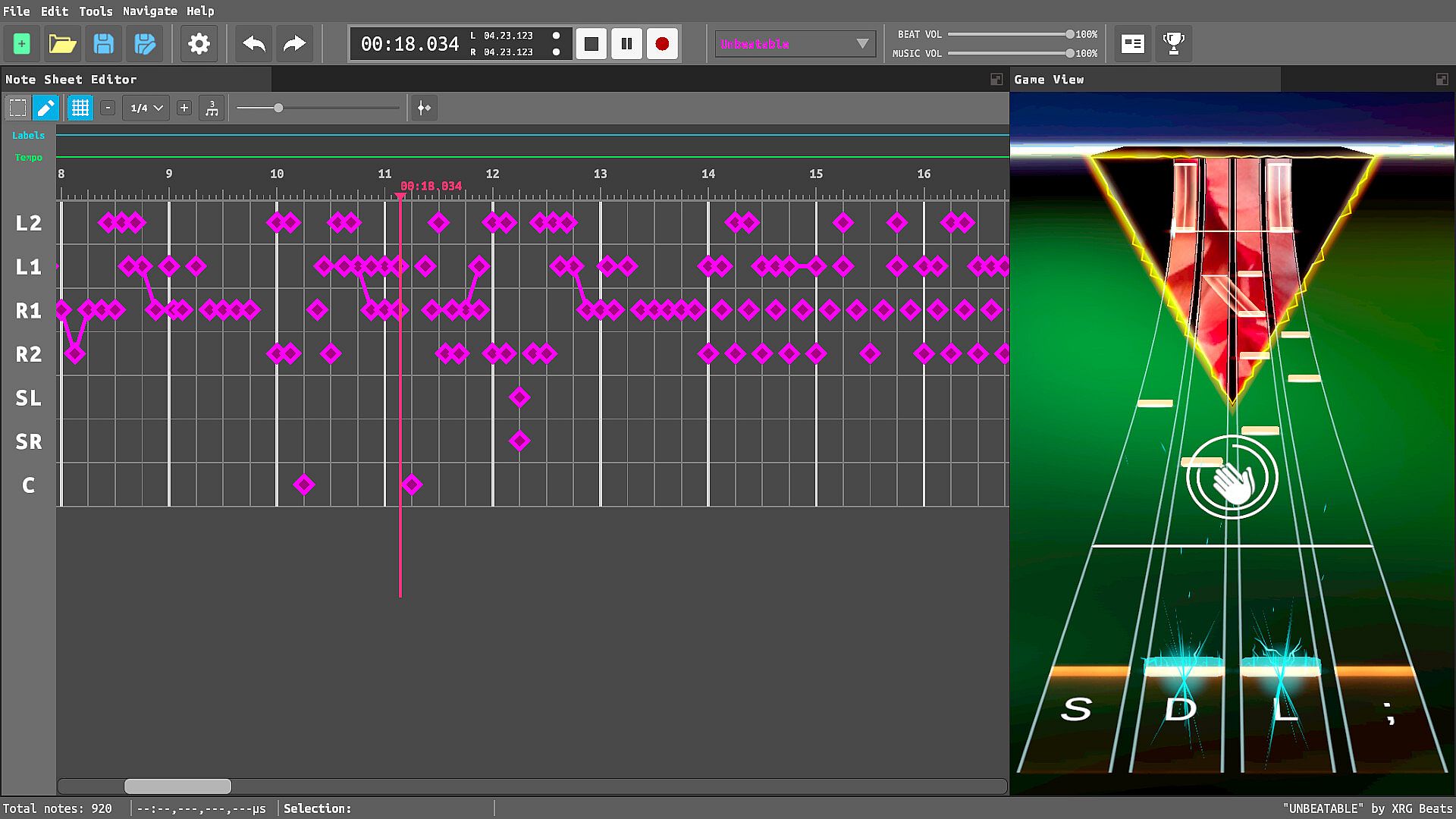
Task: Click the redo arrow
Action: click(294, 44)
